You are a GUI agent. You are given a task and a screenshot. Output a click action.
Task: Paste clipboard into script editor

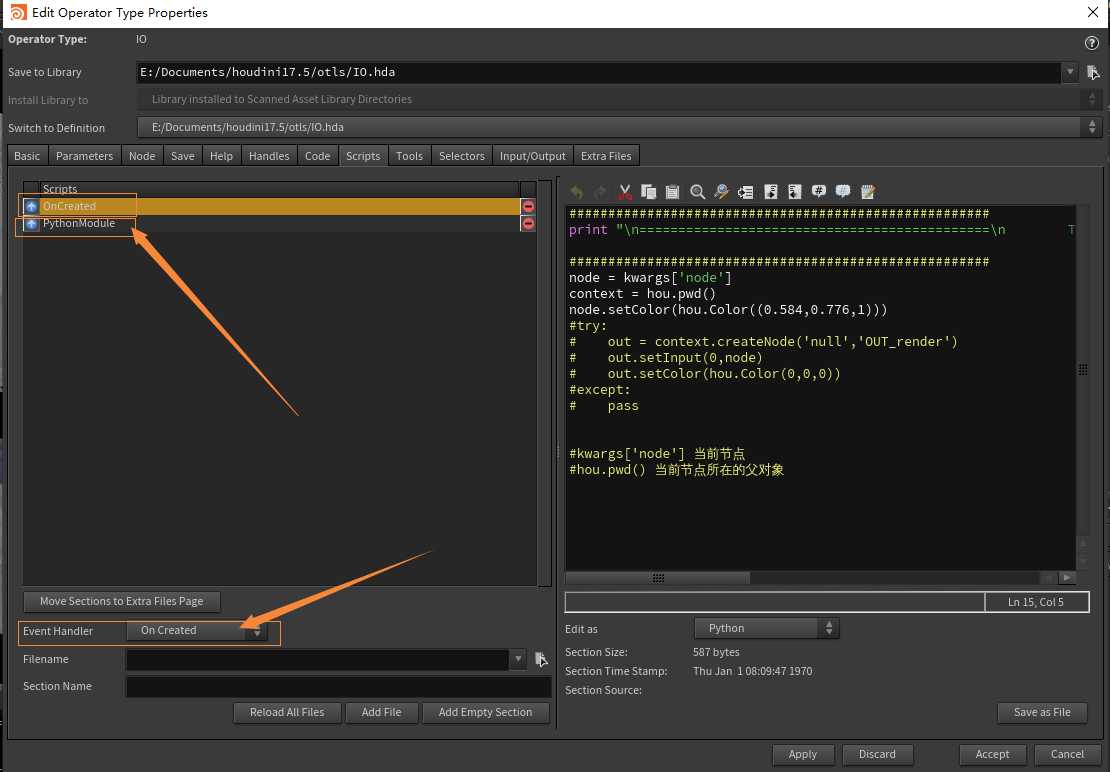point(673,192)
